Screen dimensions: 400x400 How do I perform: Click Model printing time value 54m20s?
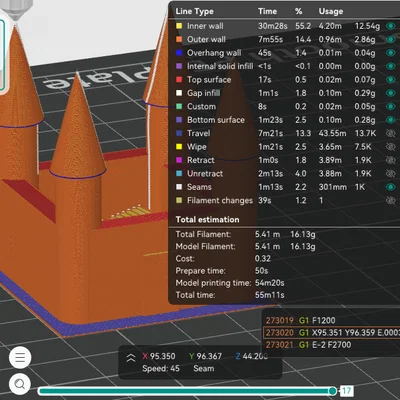coord(269,283)
